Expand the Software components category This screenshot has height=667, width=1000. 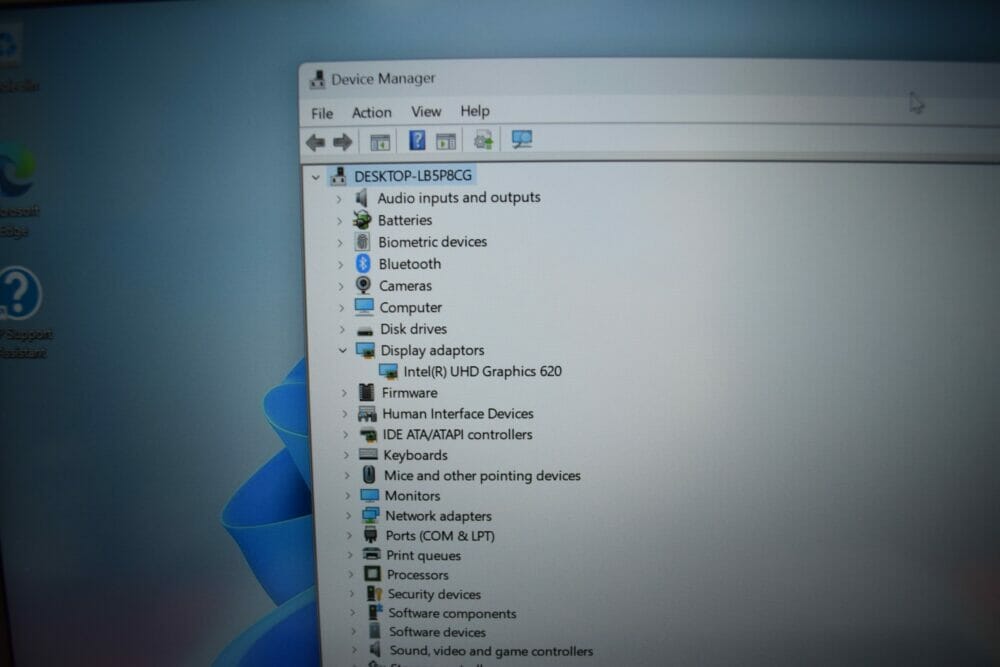(352, 613)
